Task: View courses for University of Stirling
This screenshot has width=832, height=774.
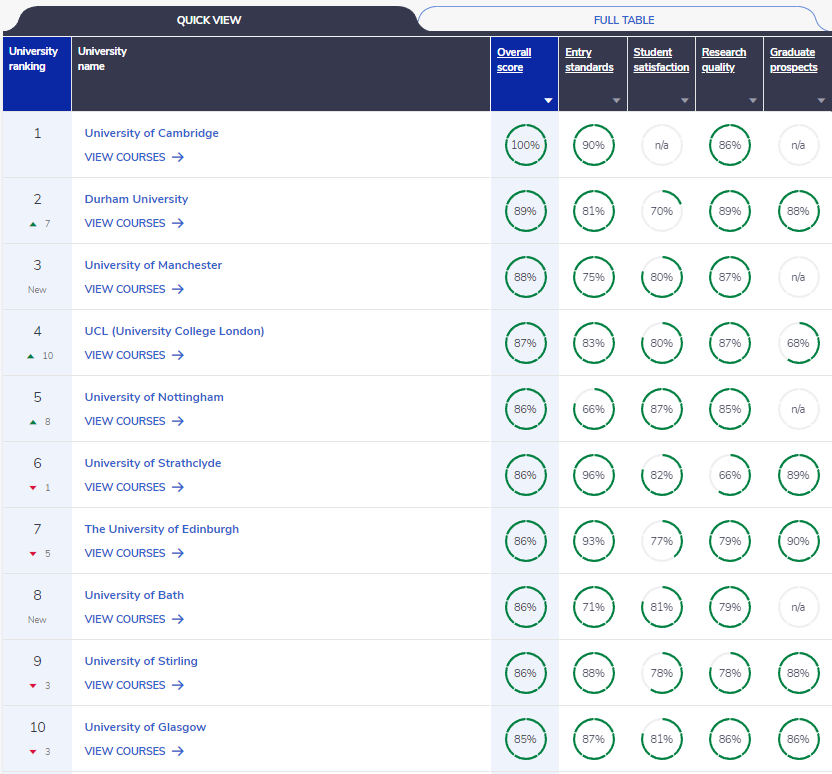Action: click(134, 685)
